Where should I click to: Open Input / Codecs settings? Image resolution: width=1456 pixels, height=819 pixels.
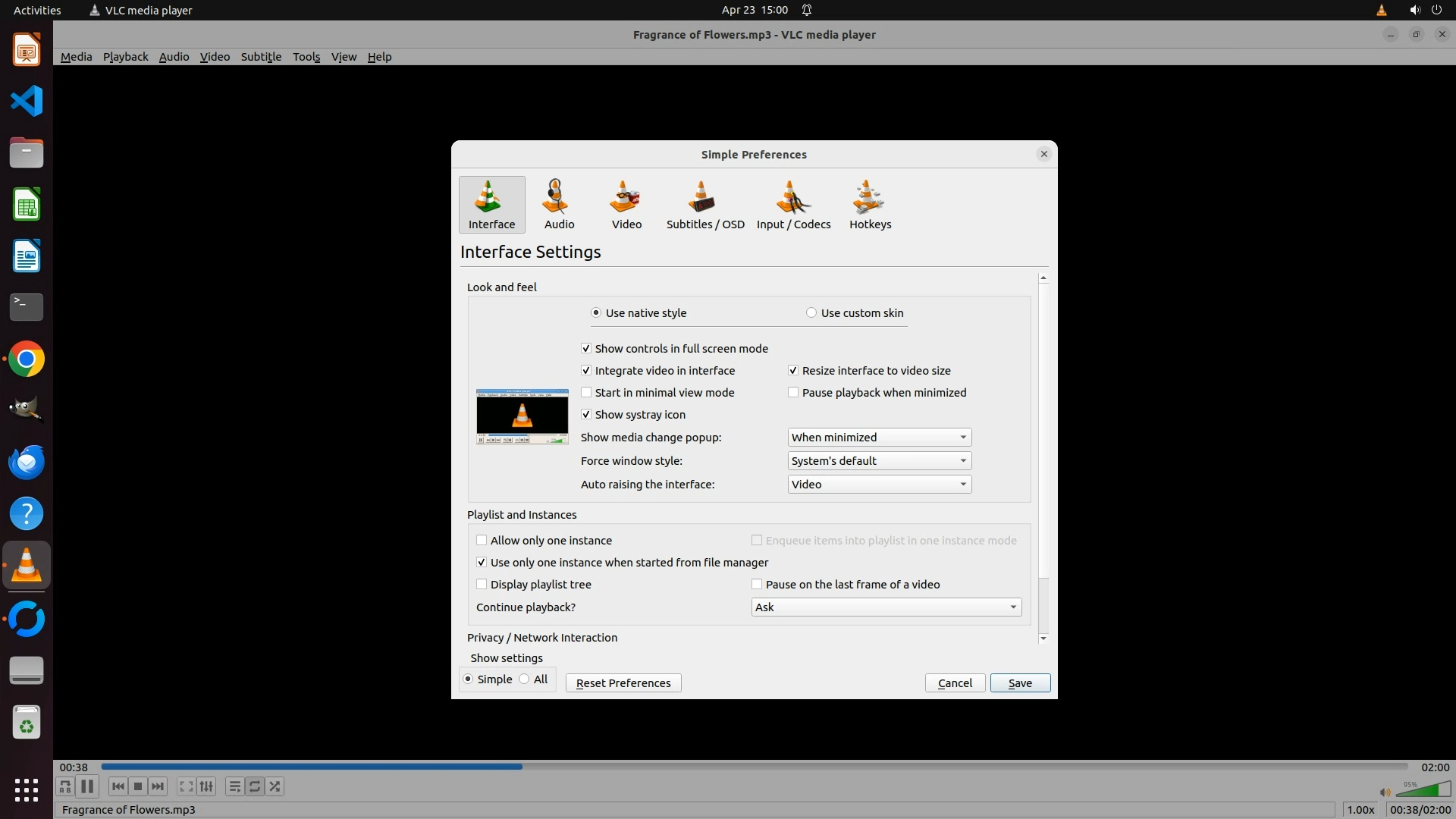coord(793,204)
